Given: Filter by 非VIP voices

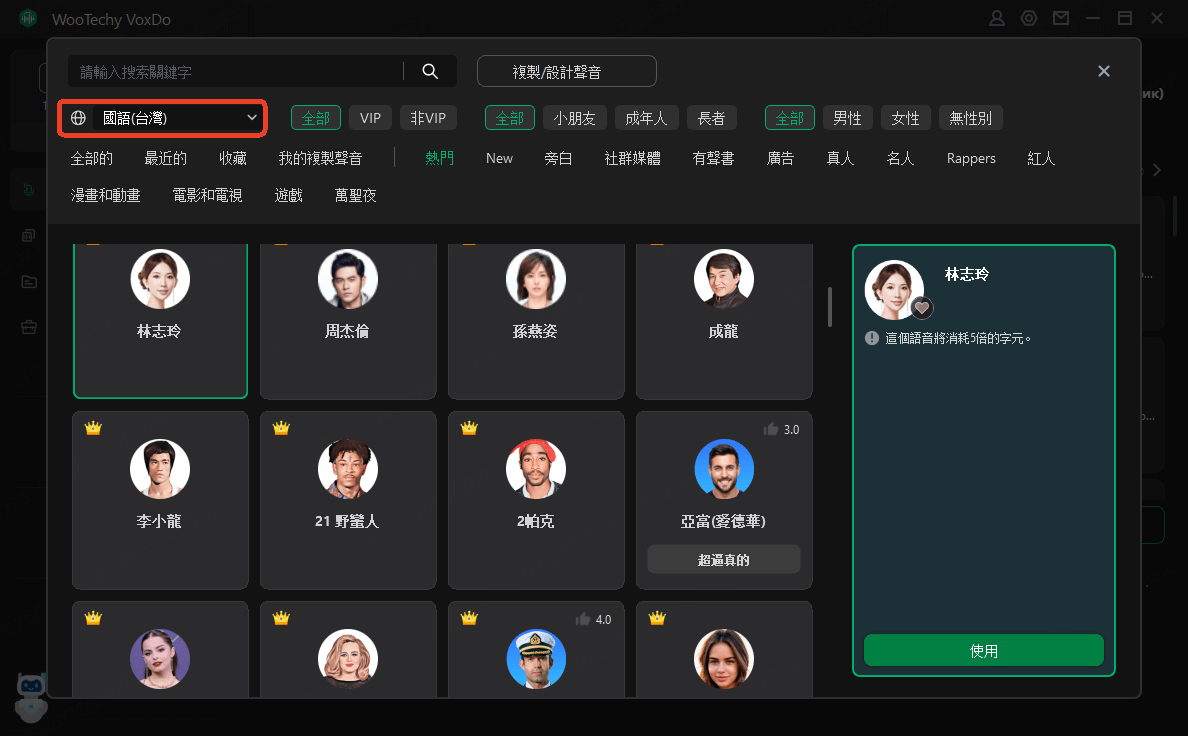Looking at the screenshot, I should click(428, 118).
